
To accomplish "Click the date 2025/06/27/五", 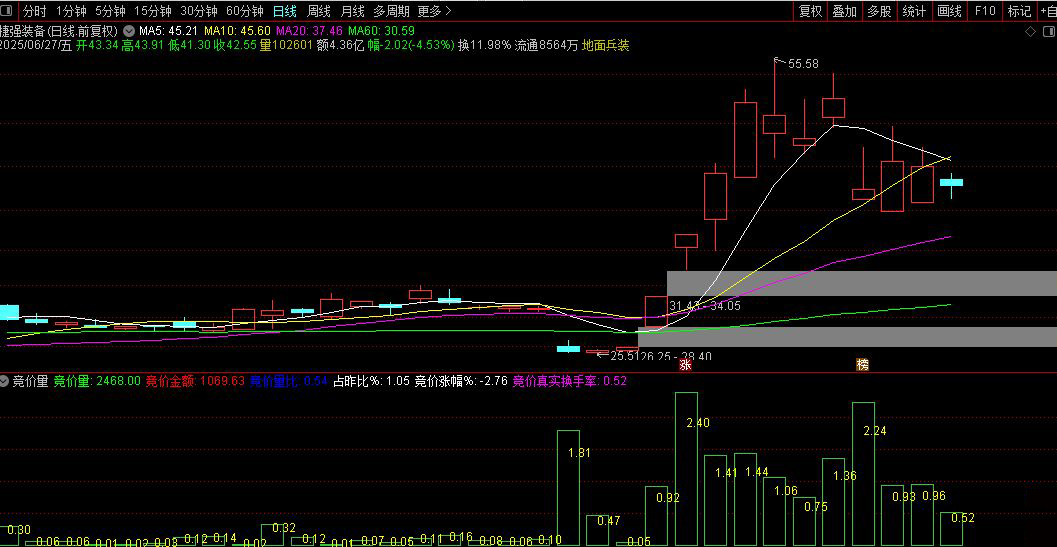I will point(36,46).
